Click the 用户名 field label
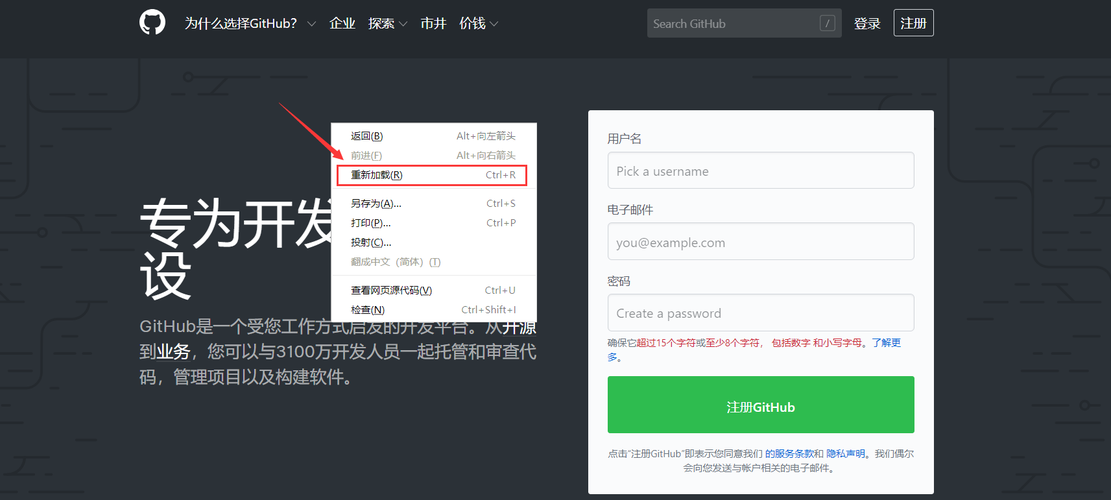Image resolution: width=1111 pixels, height=500 pixels. (624, 139)
